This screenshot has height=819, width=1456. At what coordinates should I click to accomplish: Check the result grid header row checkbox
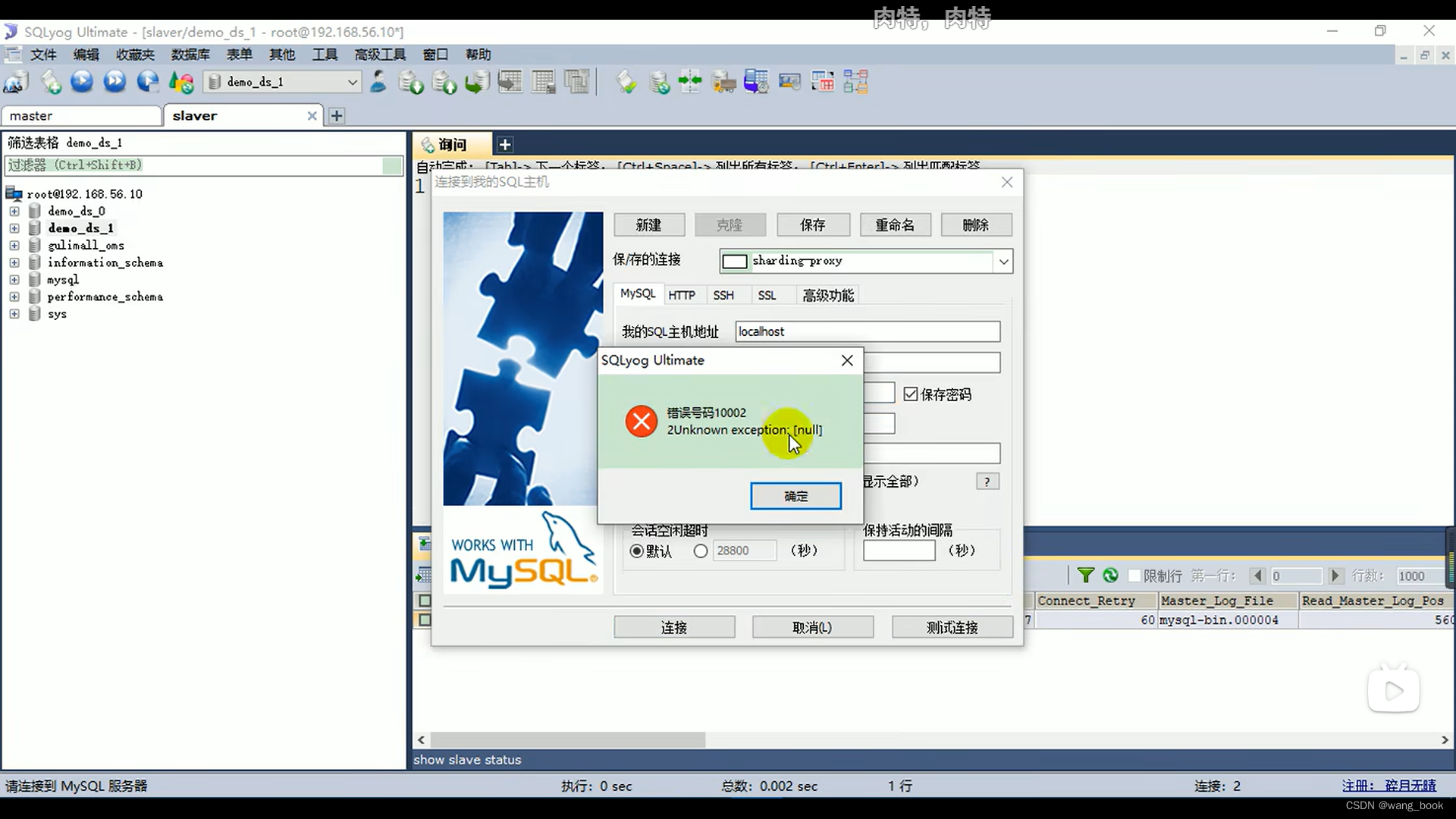(x=425, y=601)
